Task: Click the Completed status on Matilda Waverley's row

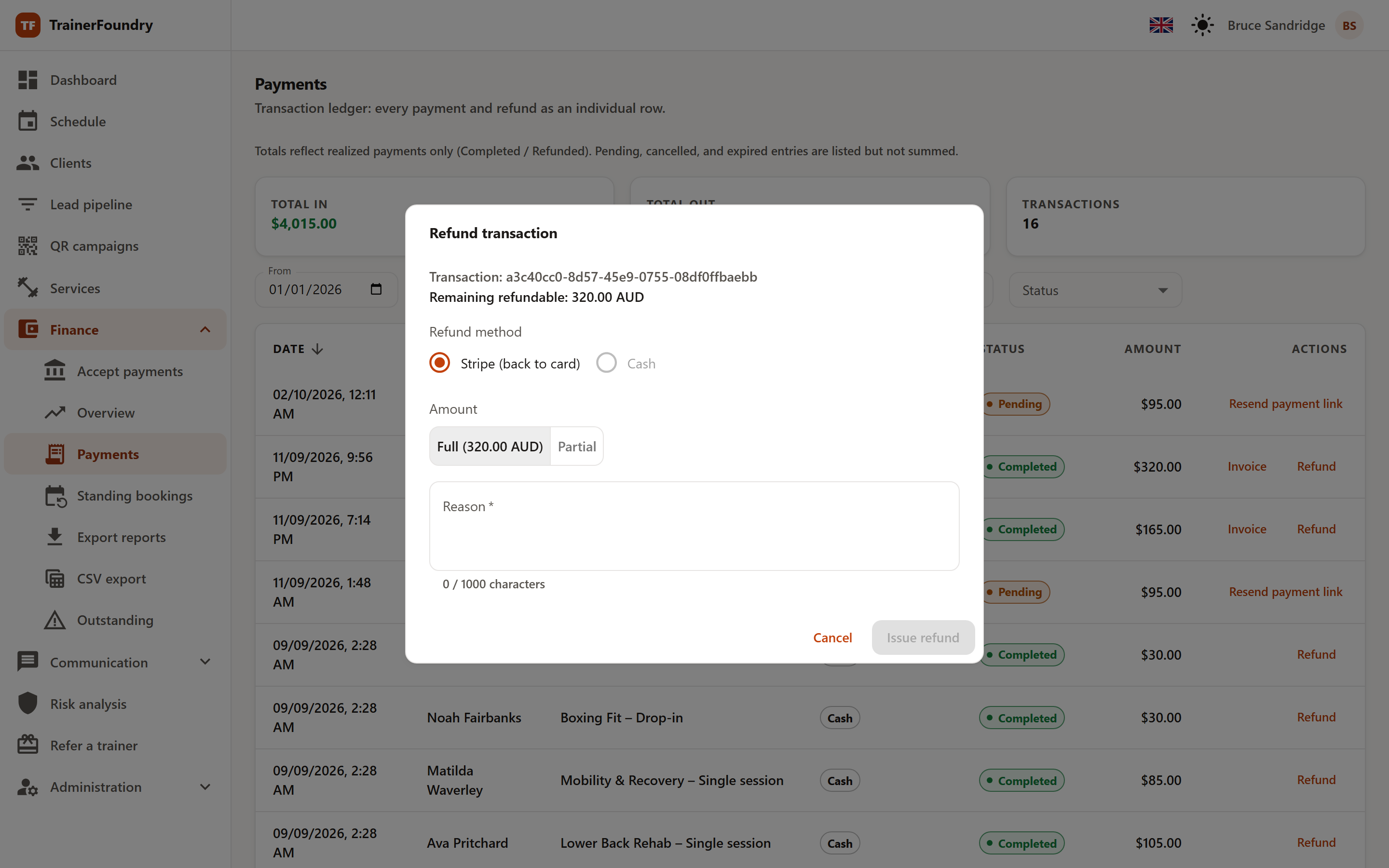Action: (1021, 780)
